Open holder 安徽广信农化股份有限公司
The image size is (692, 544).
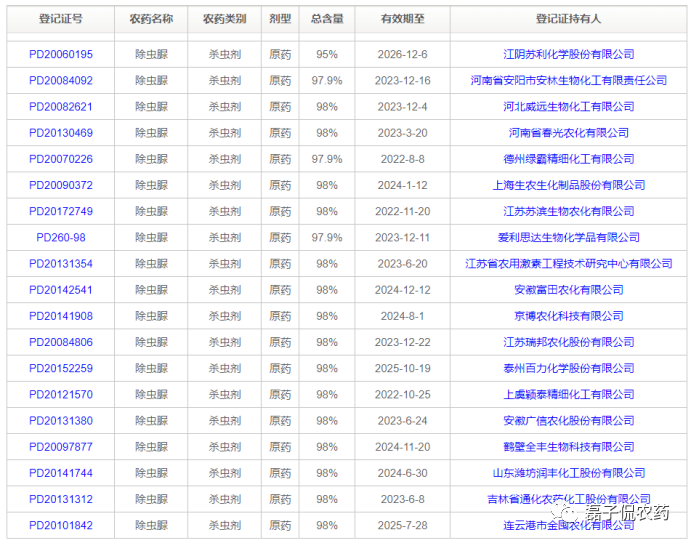click(568, 421)
